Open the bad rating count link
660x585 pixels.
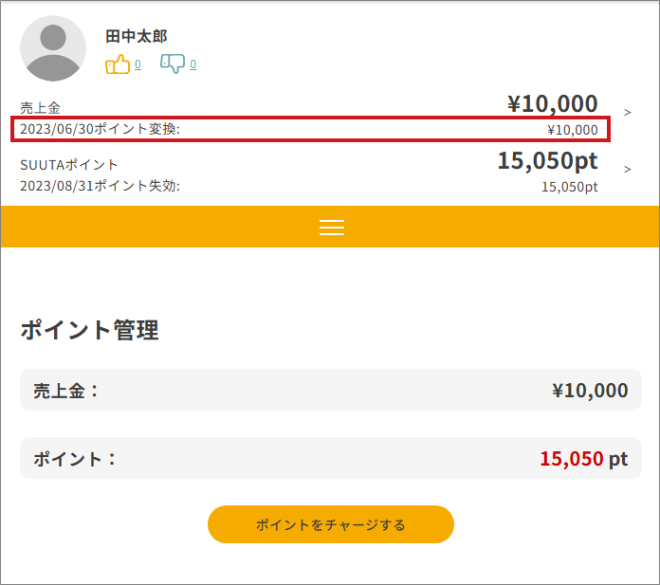pyautogui.click(x=193, y=64)
